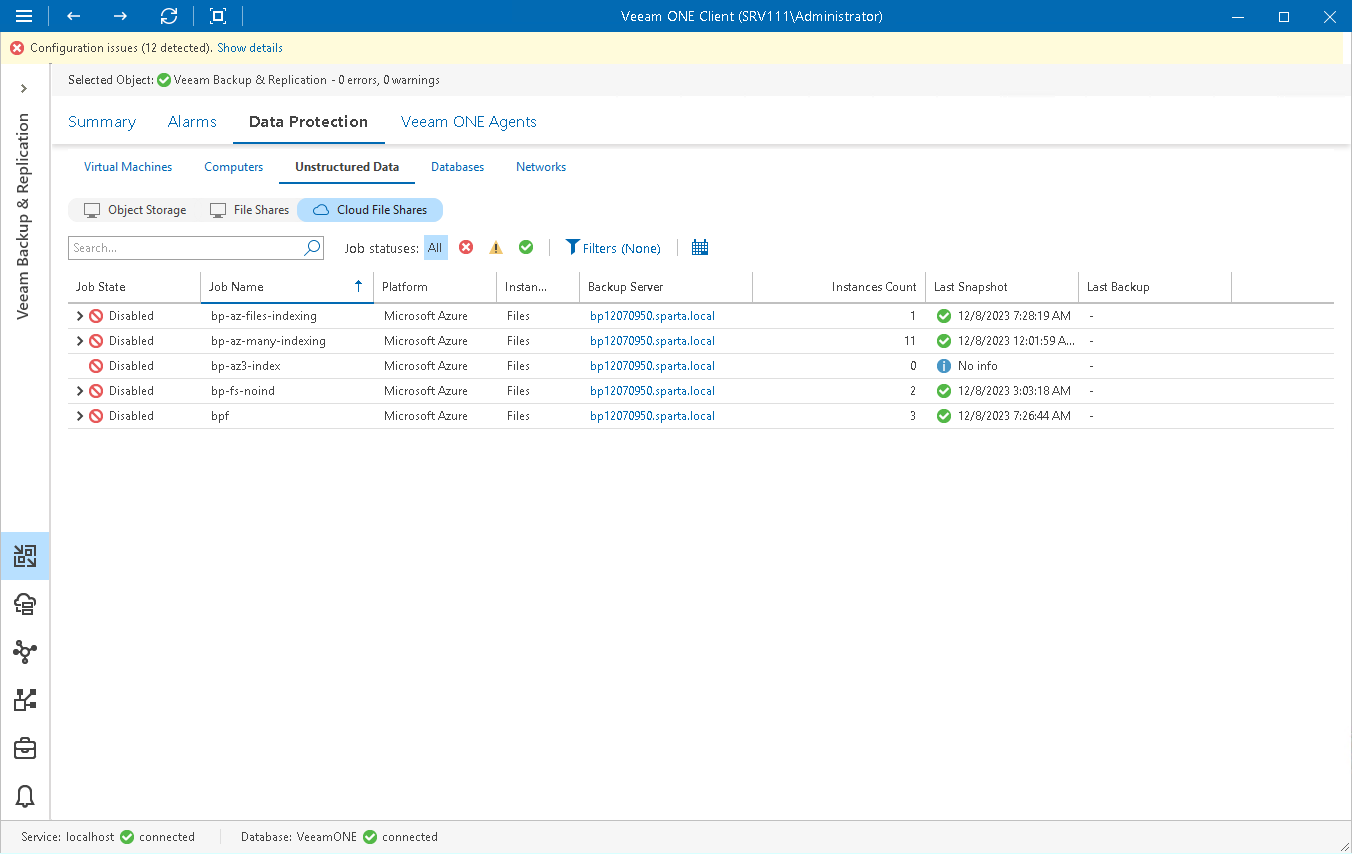The height and width of the screenshot is (854, 1352).
Task: Filter jobs by warning status
Action: coord(496,248)
